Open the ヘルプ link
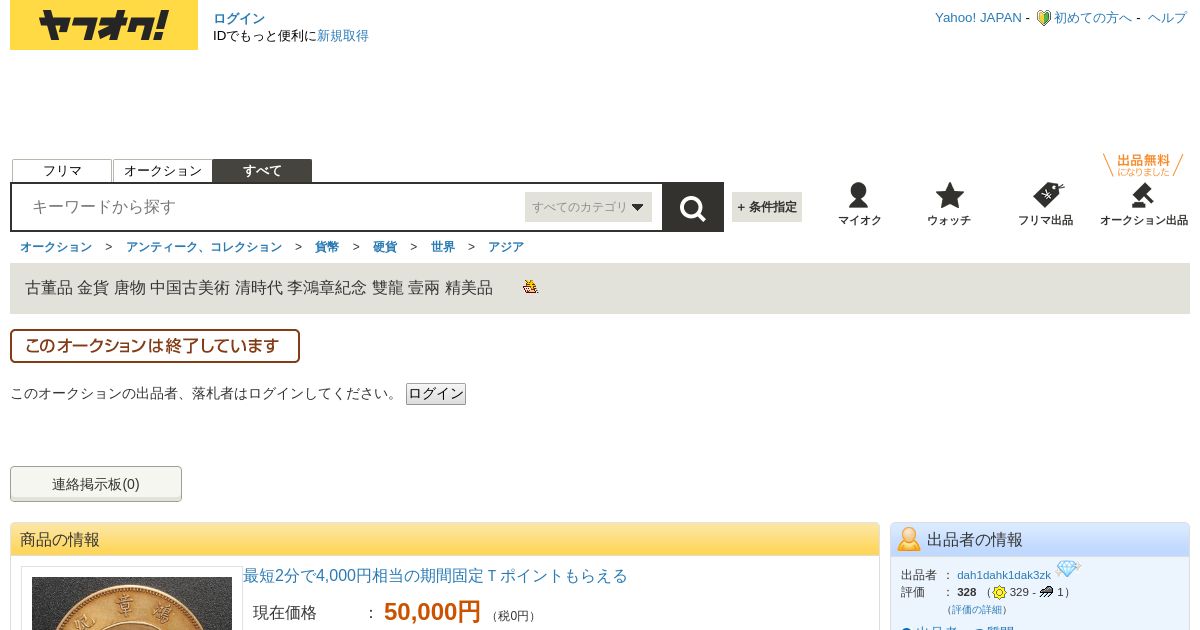The width and height of the screenshot is (1200, 630). click(x=1167, y=18)
